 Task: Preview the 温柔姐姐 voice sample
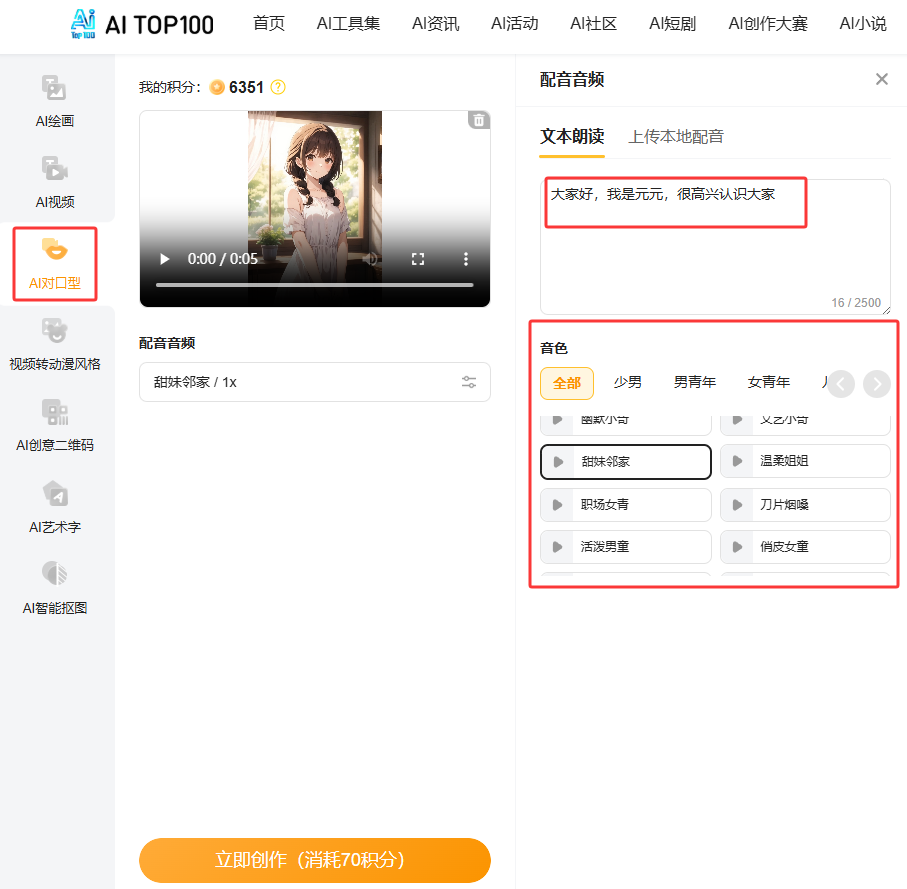(738, 461)
